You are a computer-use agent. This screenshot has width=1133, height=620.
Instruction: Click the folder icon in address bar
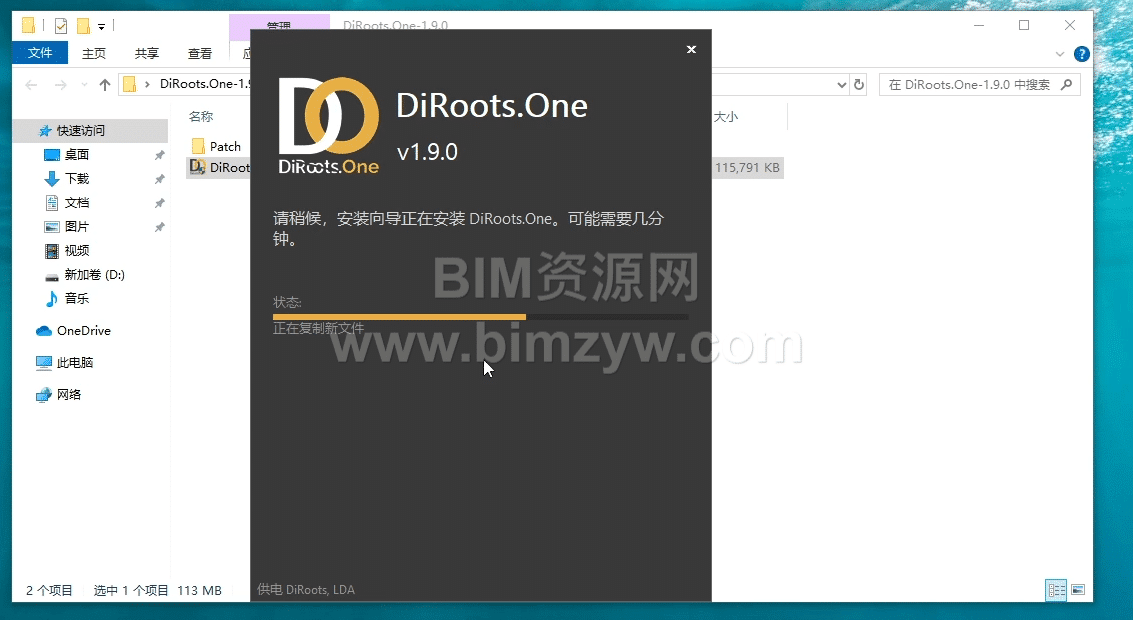click(129, 85)
